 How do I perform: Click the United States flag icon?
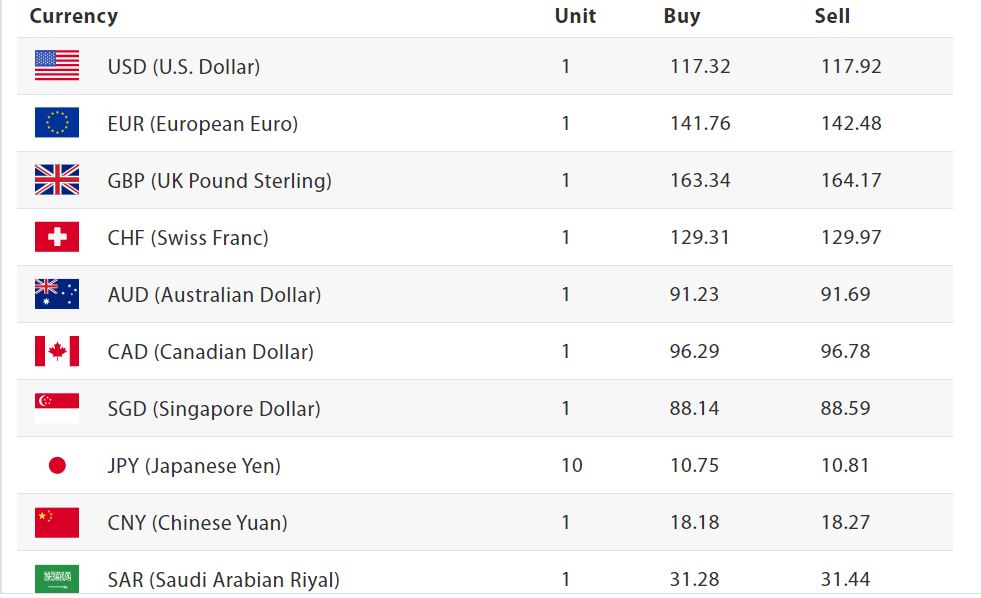57,66
